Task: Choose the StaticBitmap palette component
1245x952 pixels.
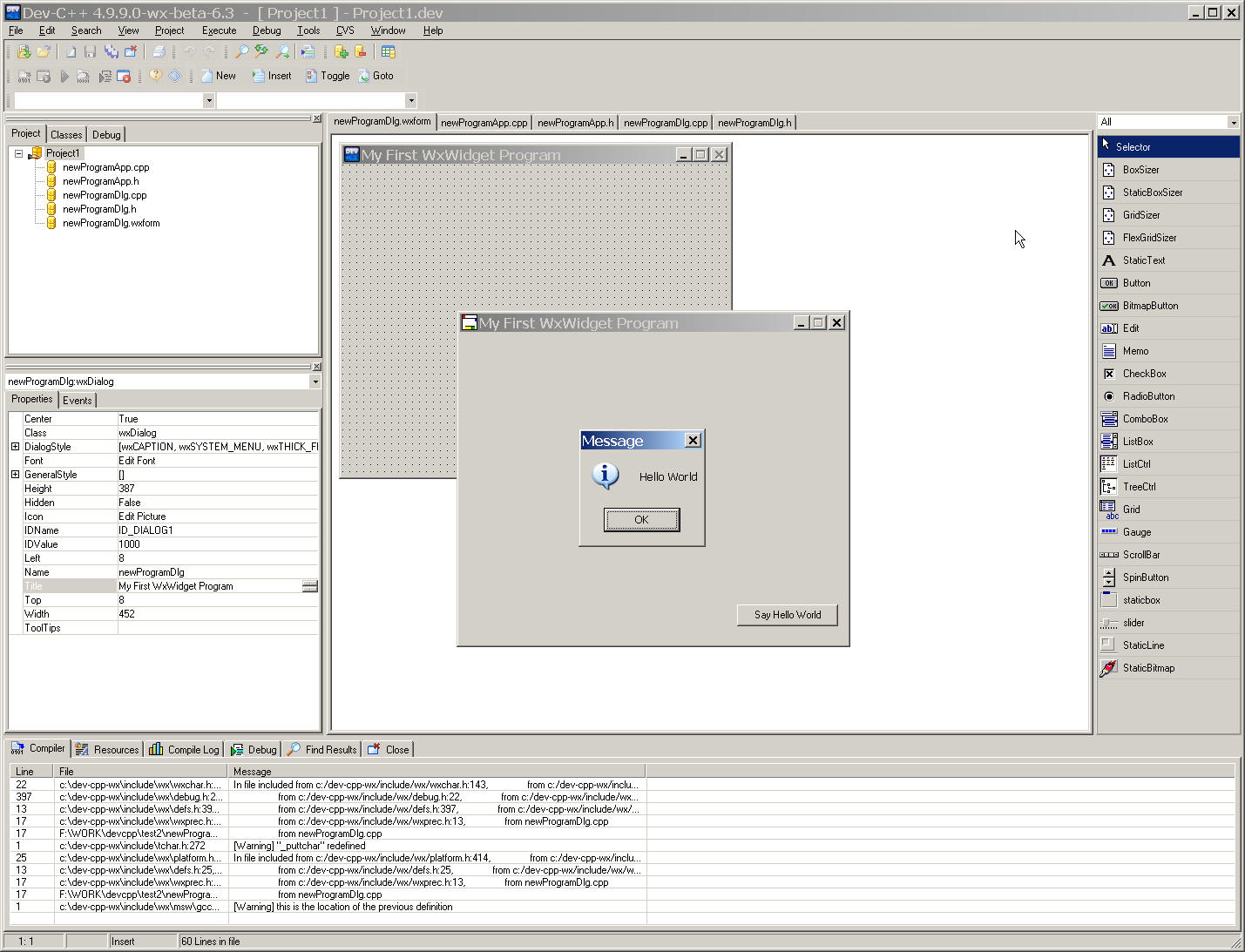Action: (1147, 668)
